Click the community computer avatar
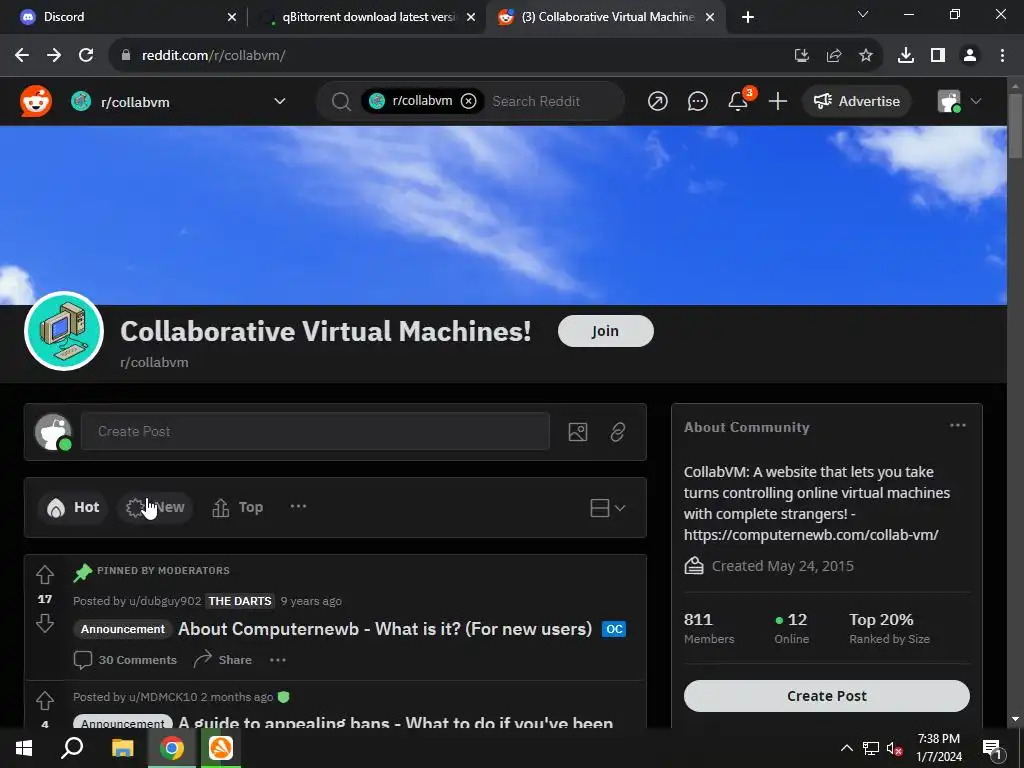Screen dimensions: 1024x768 64,331
